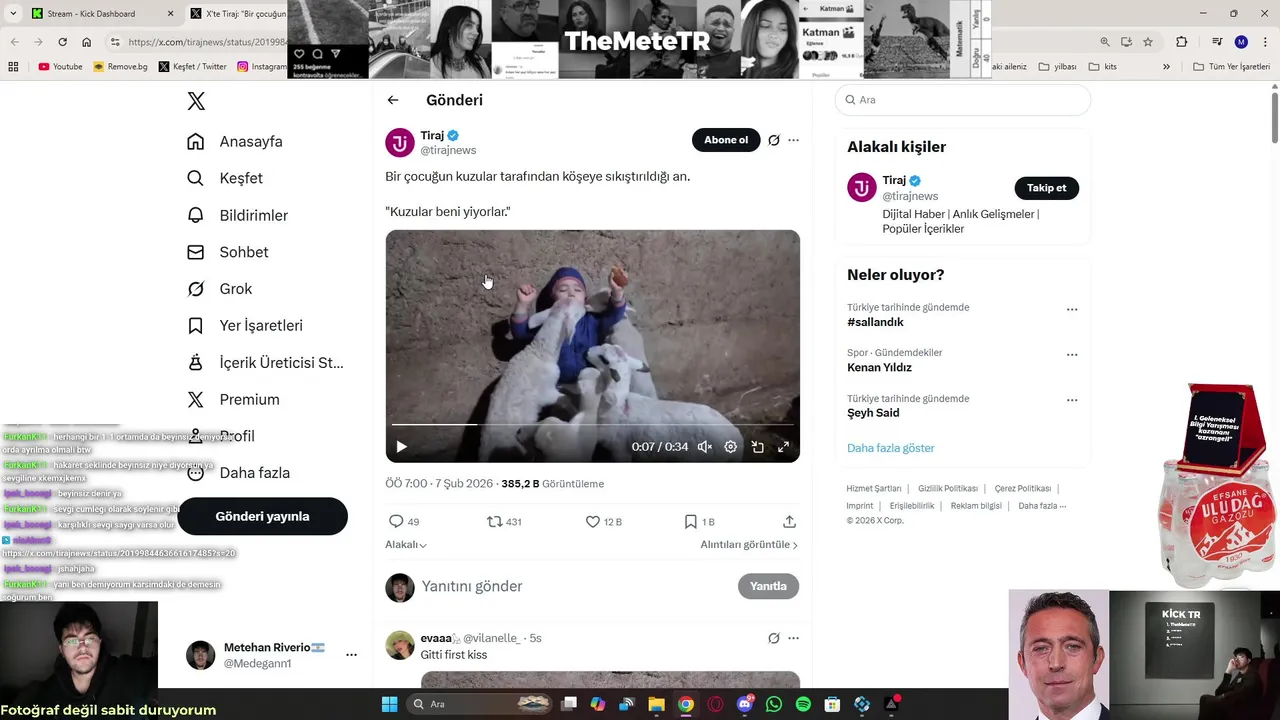
Task: Open Spotify from the taskbar
Action: [x=803, y=704]
